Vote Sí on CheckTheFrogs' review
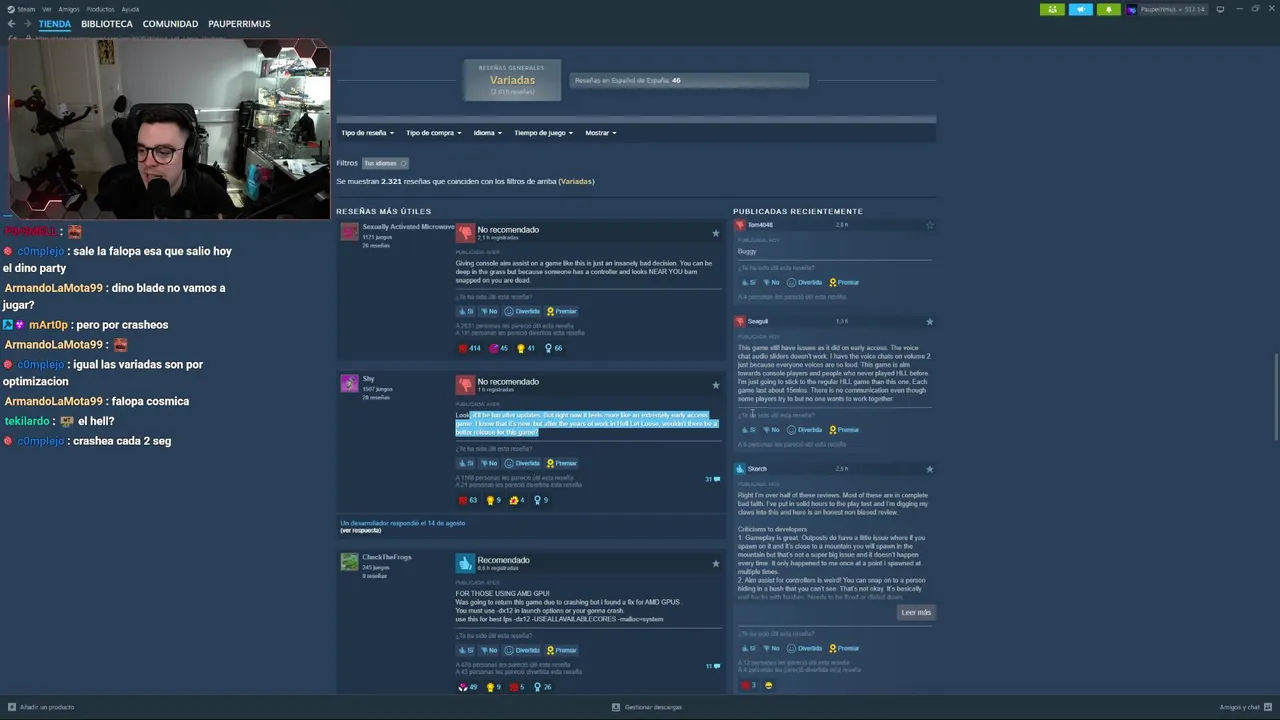 [x=465, y=650]
